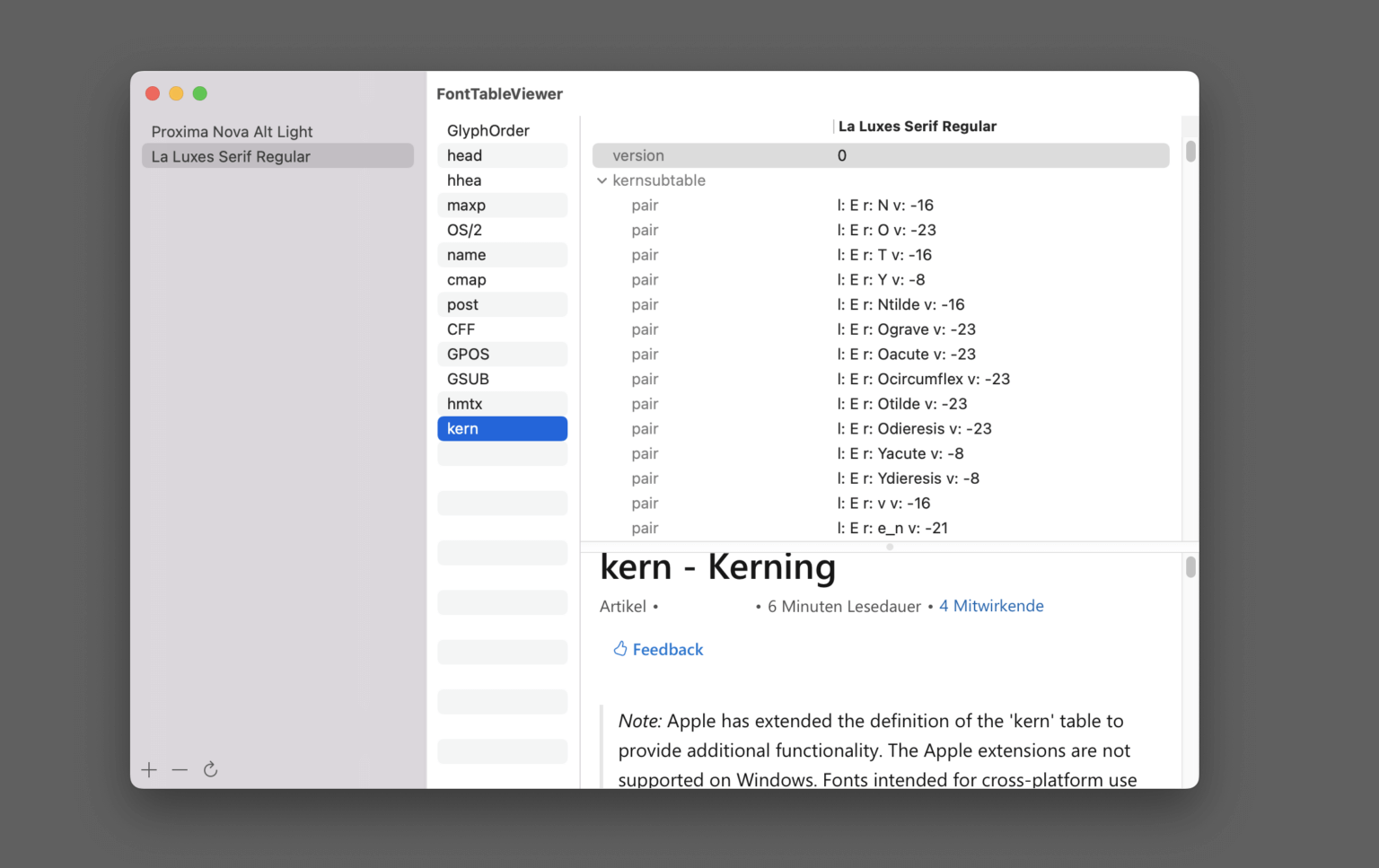This screenshot has height=868, width=1379.
Task: Open the "4 Mitwirkende" link
Action: coord(991,606)
